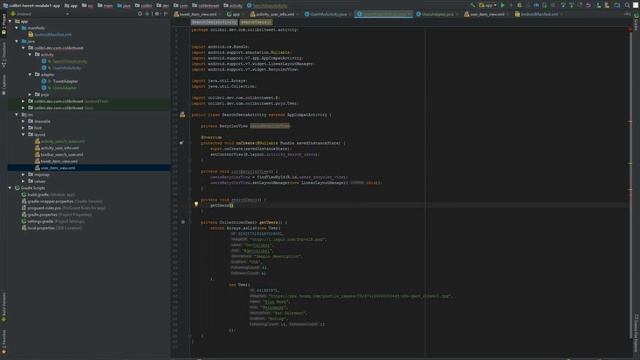Collapse the activity package
The image size is (640, 360).
point(30,54)
